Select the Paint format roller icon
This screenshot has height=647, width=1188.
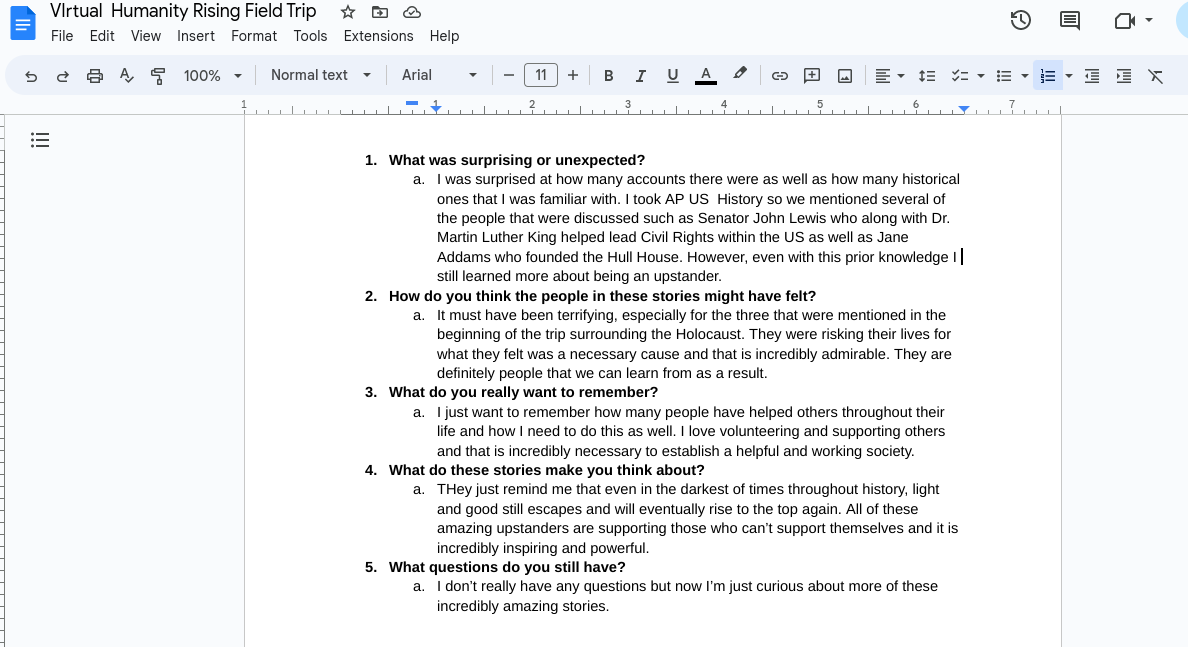click(x=158, y=76)
